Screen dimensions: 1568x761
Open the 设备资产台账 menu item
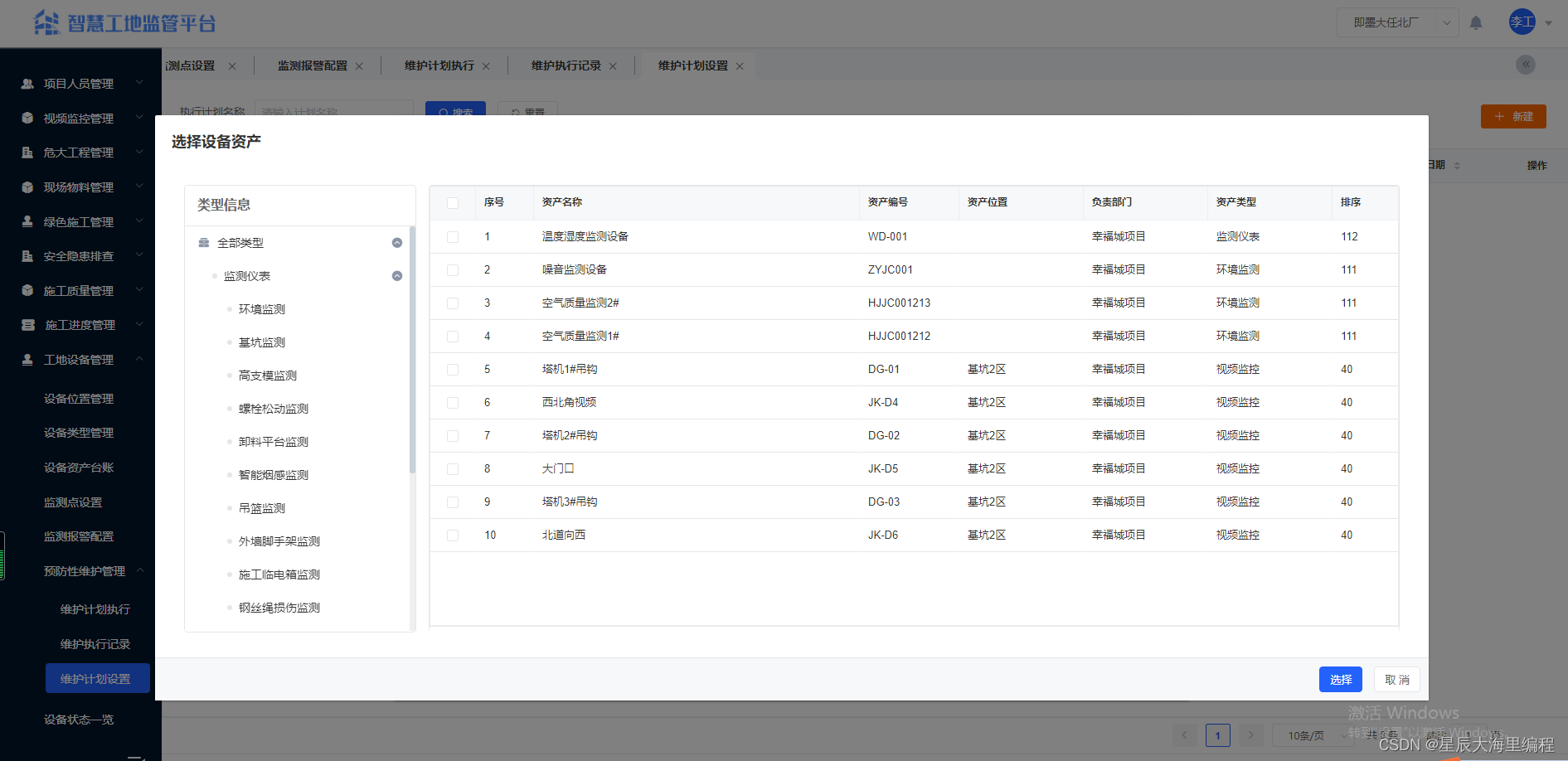[x=79, y=468]
